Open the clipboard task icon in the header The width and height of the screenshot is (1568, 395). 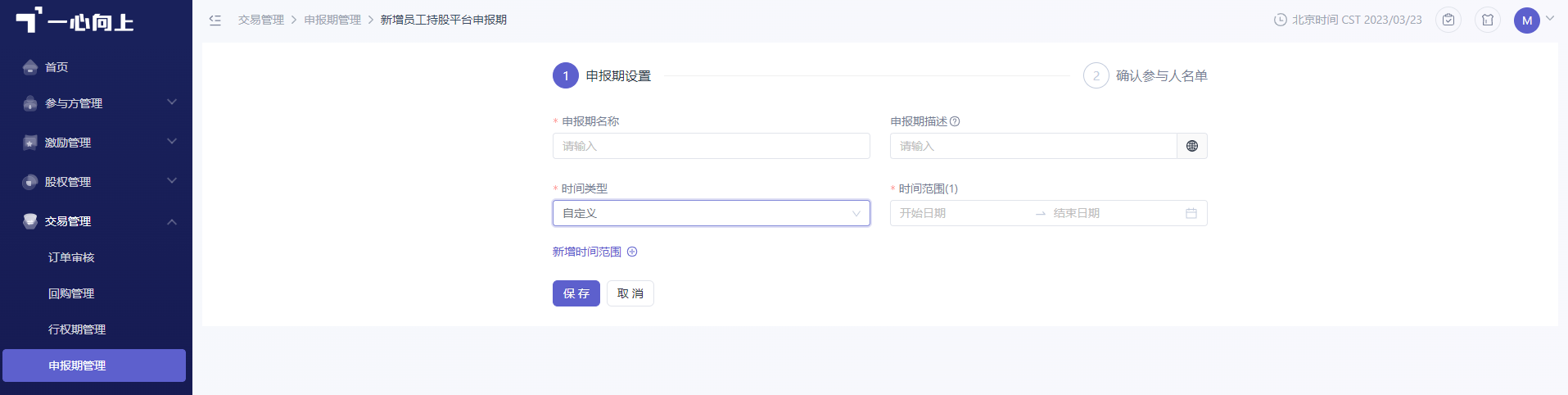point(1448,20)
